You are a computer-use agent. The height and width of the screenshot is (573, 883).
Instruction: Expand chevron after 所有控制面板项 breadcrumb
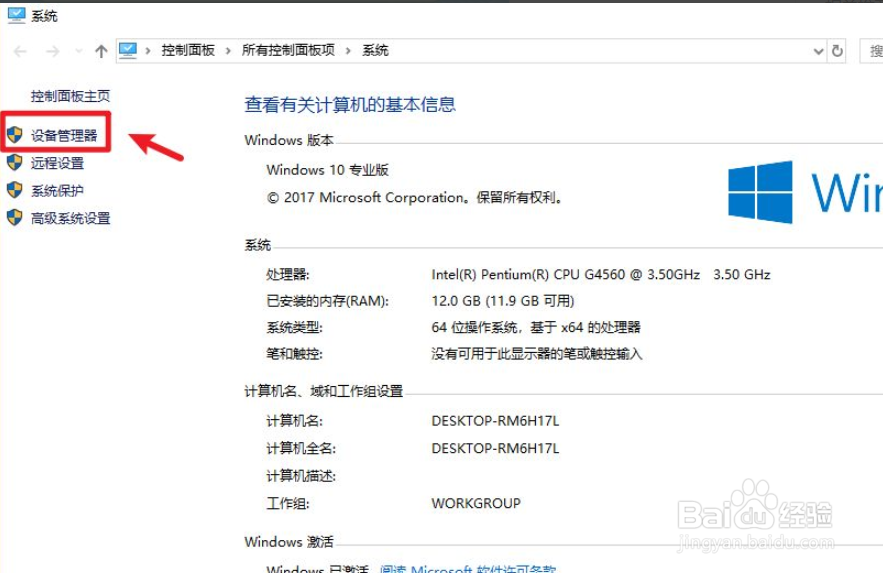[x=348, y=51]
